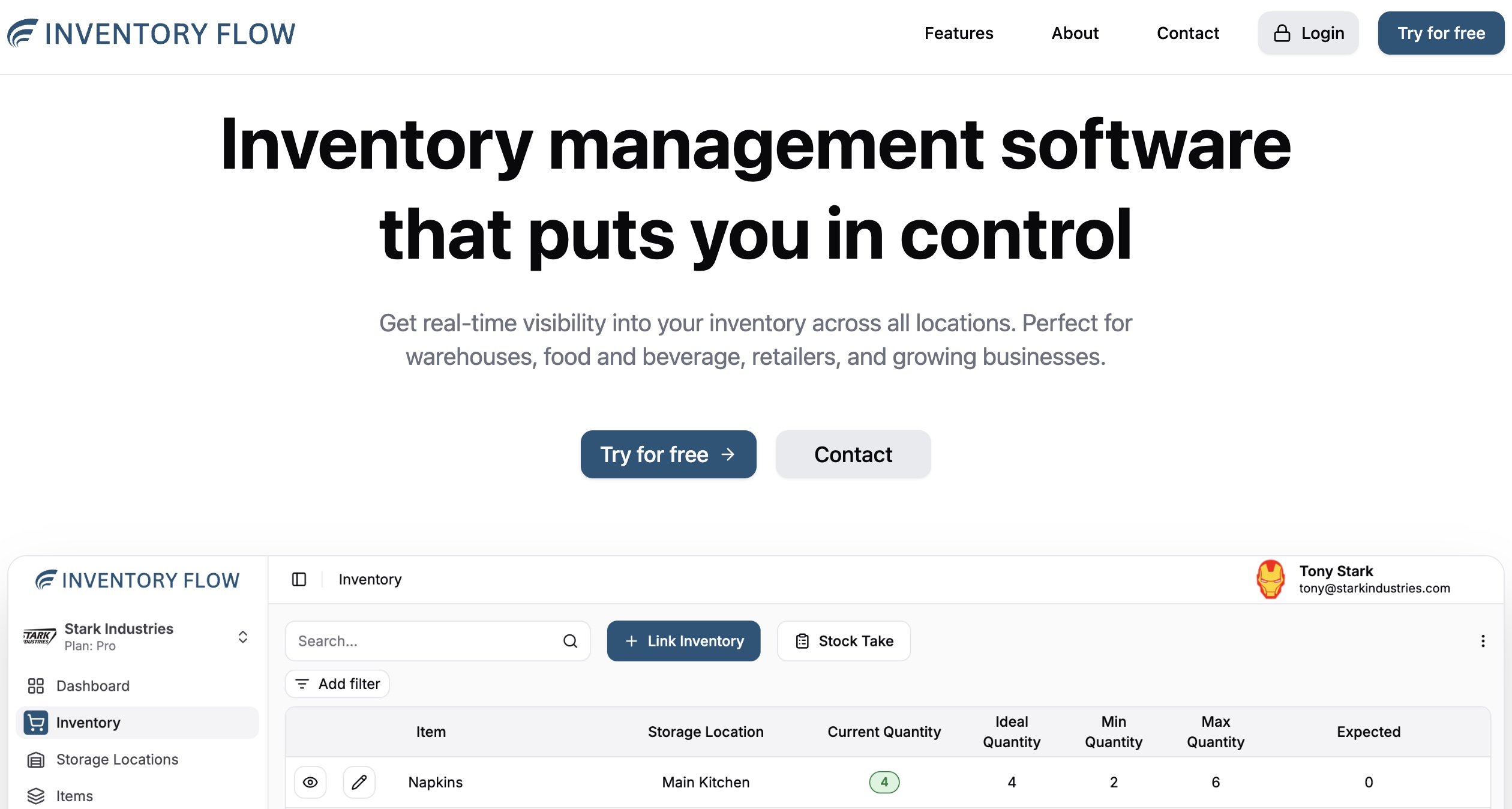Image resolution: width=1512 pixels, height=809 pixels.
Task: Click Tony Stark's avatar
Action: [1270, 579]
